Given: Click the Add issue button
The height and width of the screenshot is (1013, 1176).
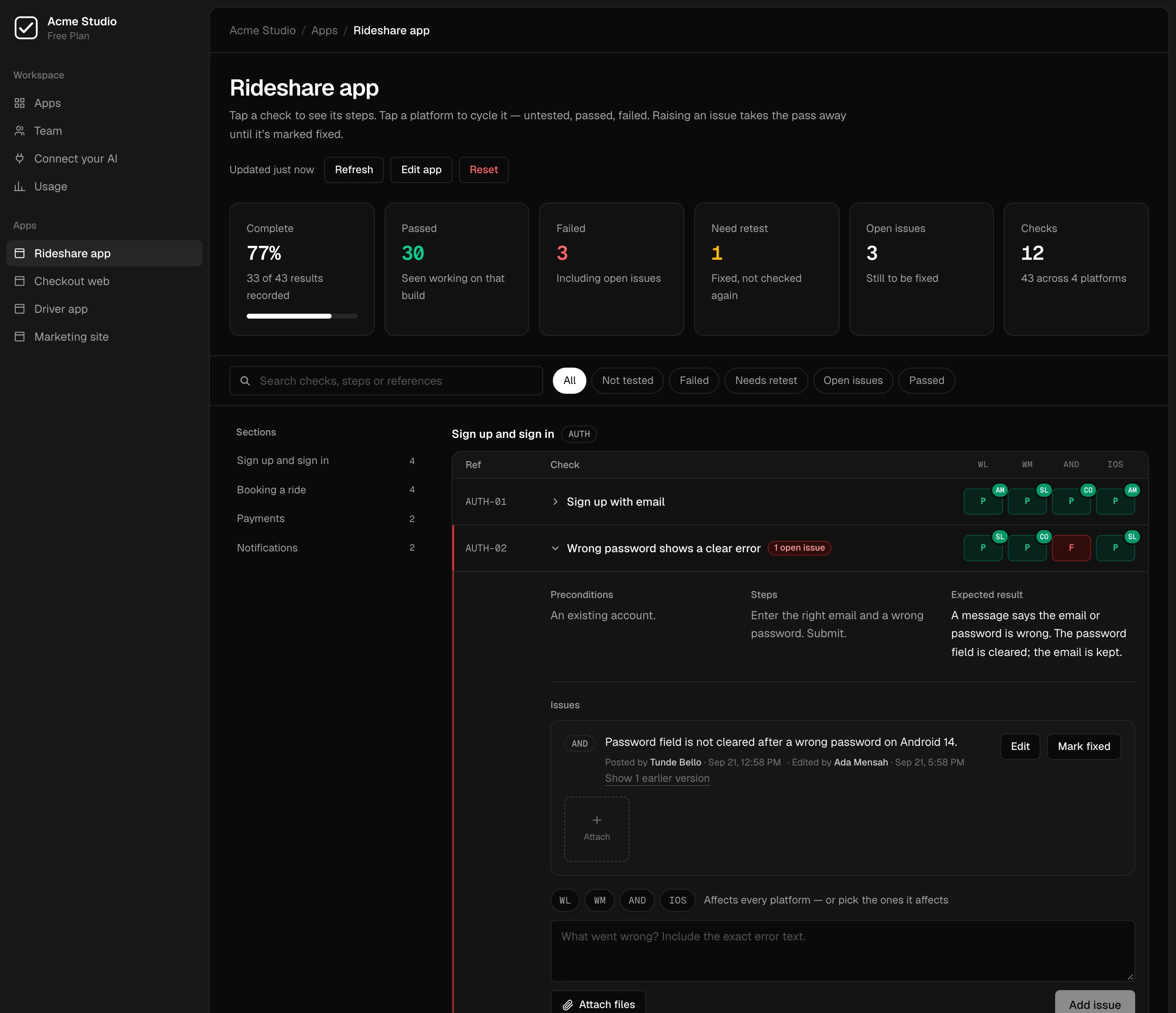Looking at the screenshot, I should click(x=1094, y=1004).
